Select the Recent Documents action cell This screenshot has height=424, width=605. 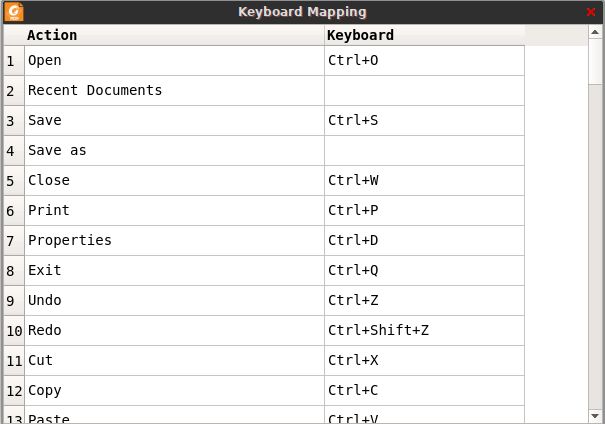(x=174, y=91)
